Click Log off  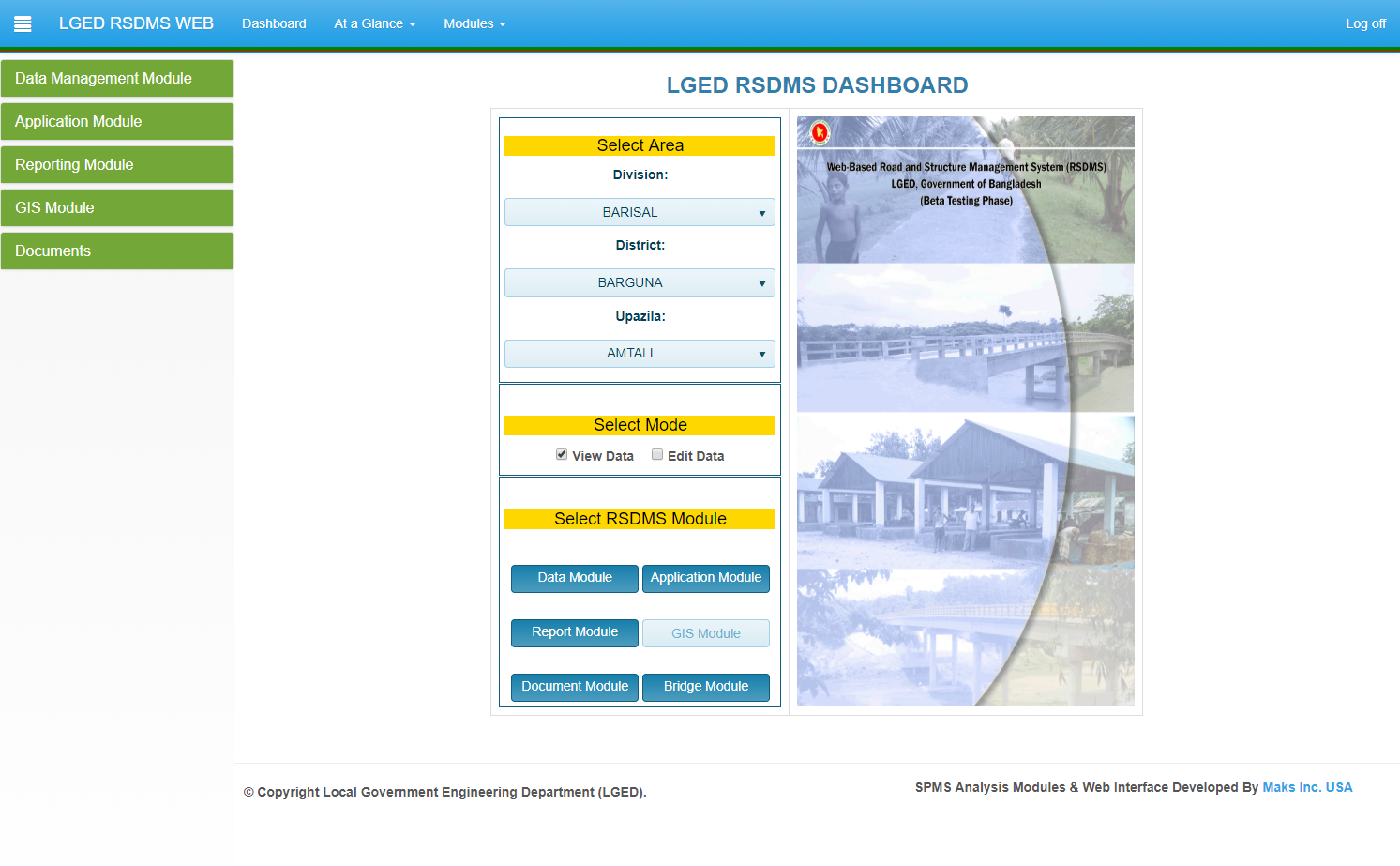pyautogui.click(x=1365, y=23)
